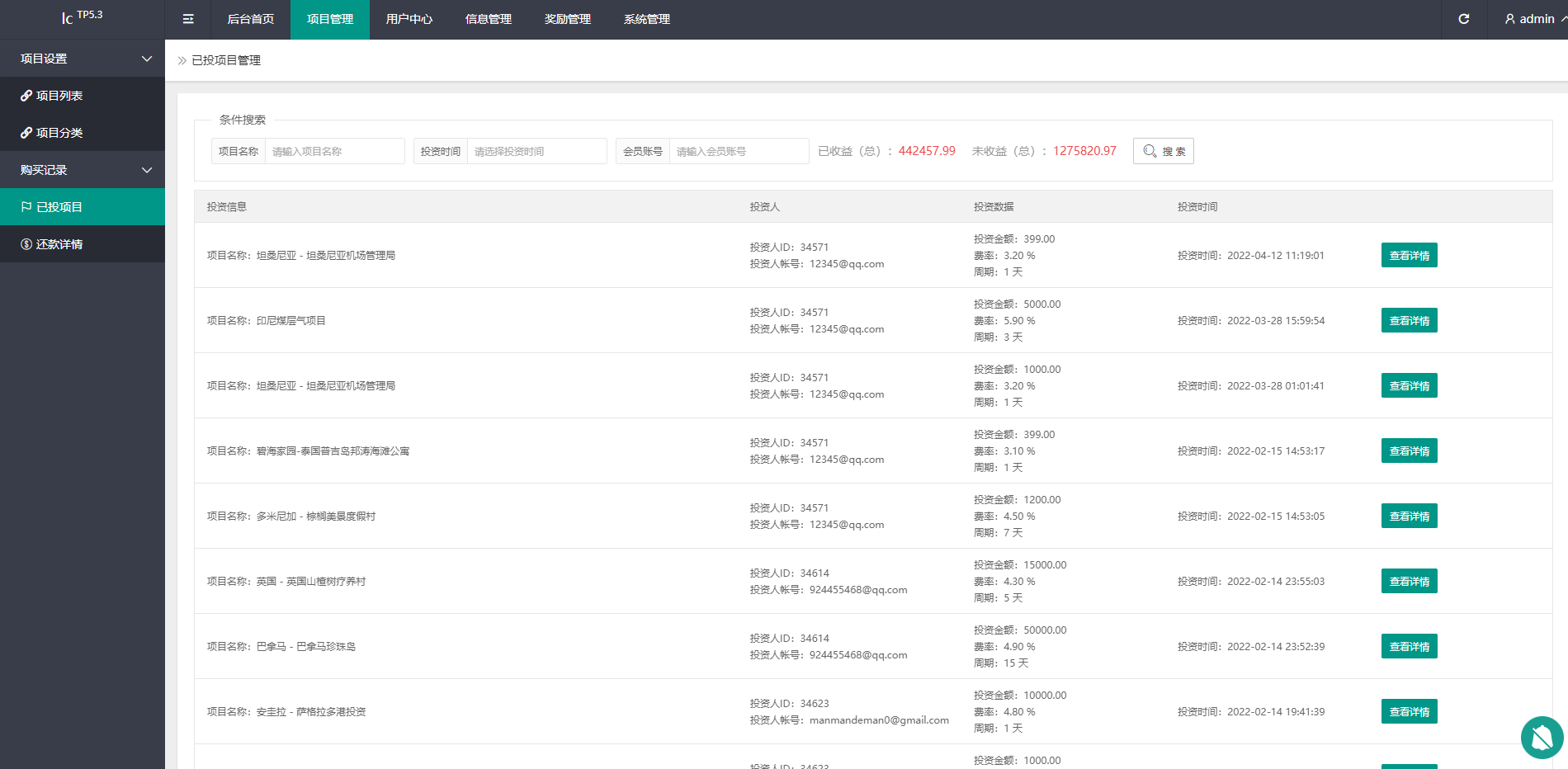Click the admin user profile icon
Screen dimensions: 1568x769
(x=1509, y=19)
